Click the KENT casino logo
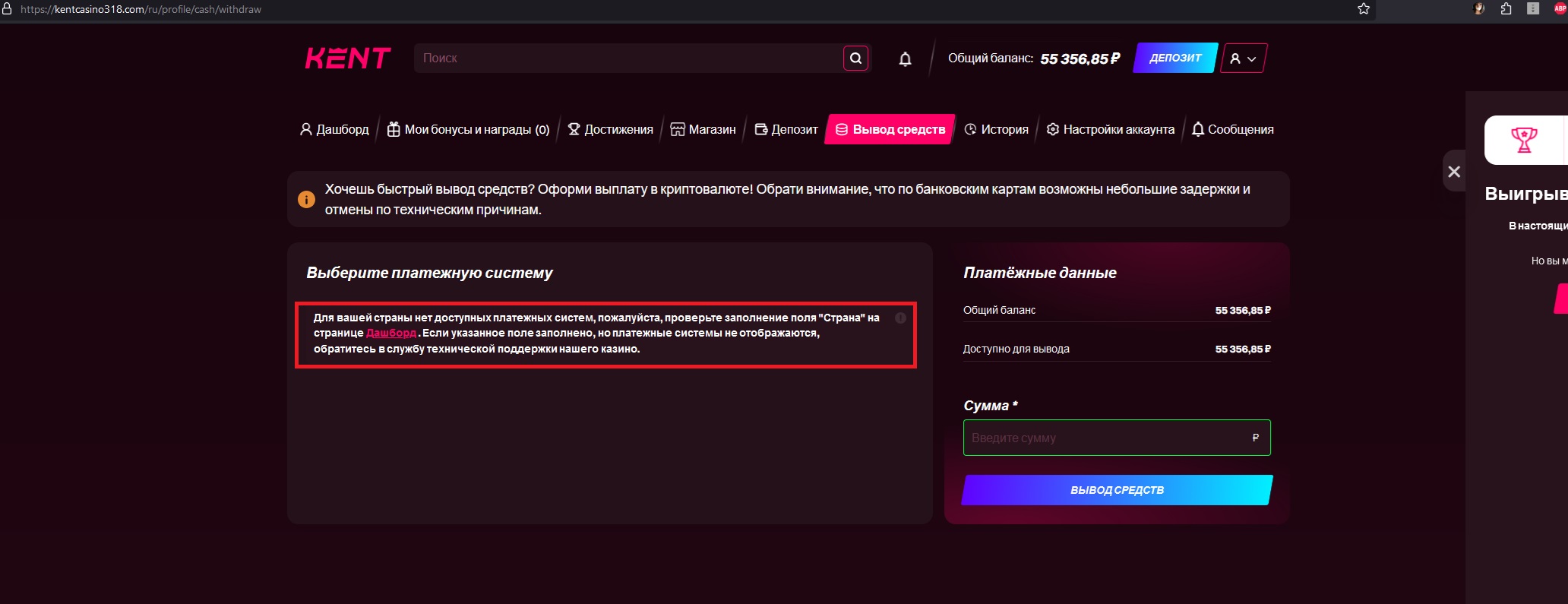 tap(348, 58)
